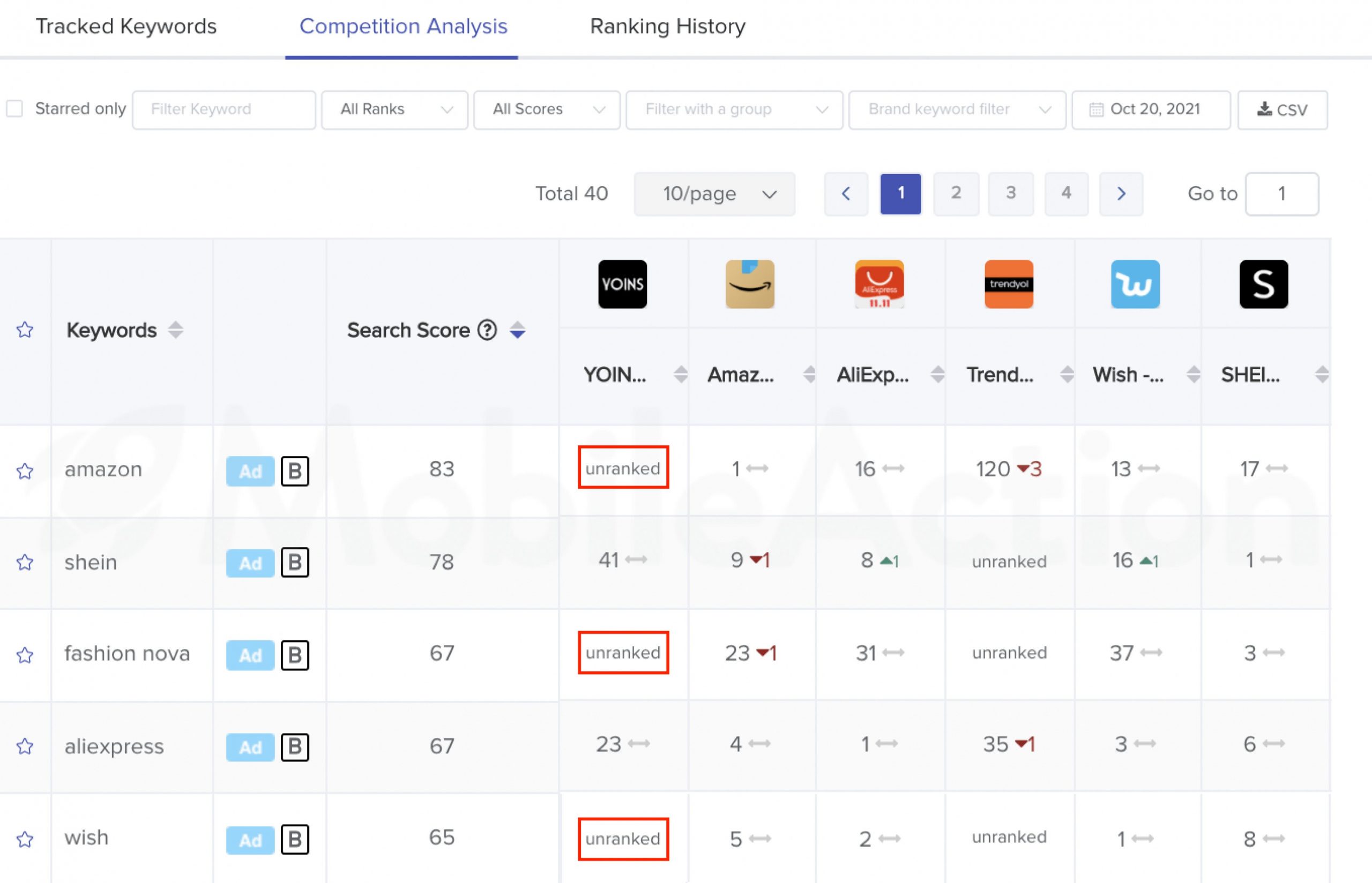The width and height of the screenshot is (1372, 883).
Task: Star the amazon keyword
Action: 25,471
